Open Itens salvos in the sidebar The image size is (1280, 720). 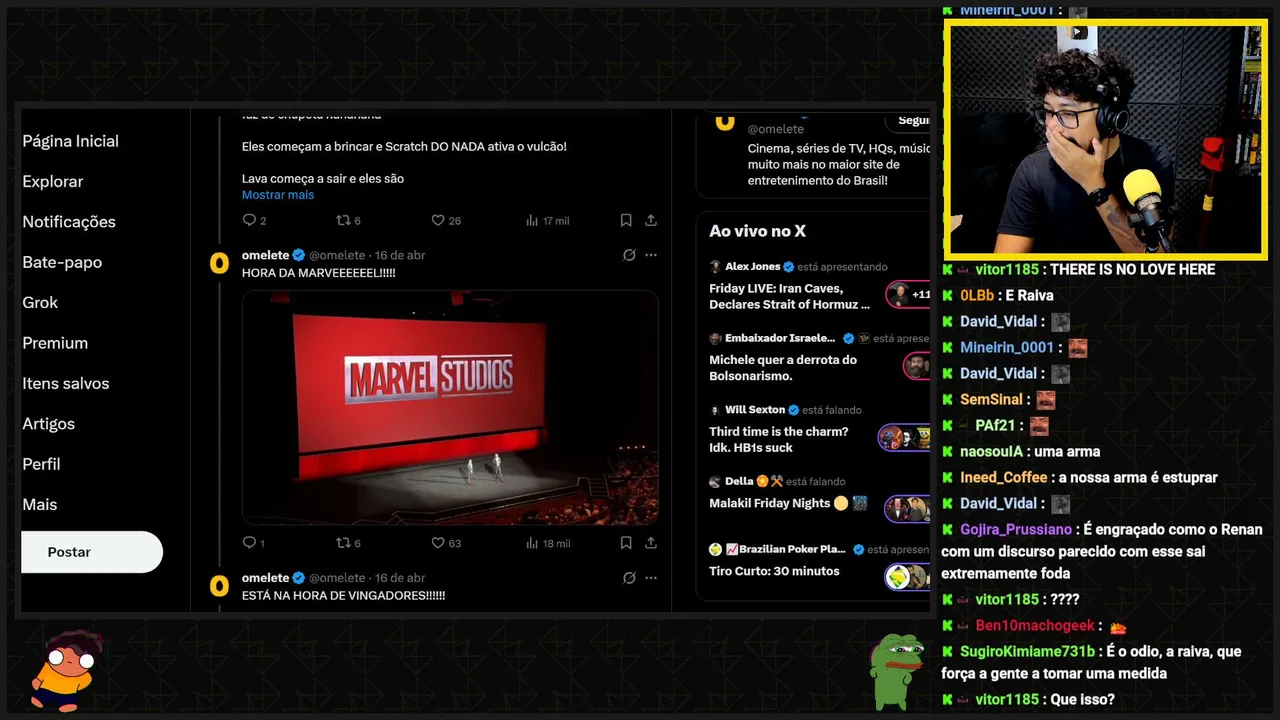pyautogui.click(x=66, y=383)
